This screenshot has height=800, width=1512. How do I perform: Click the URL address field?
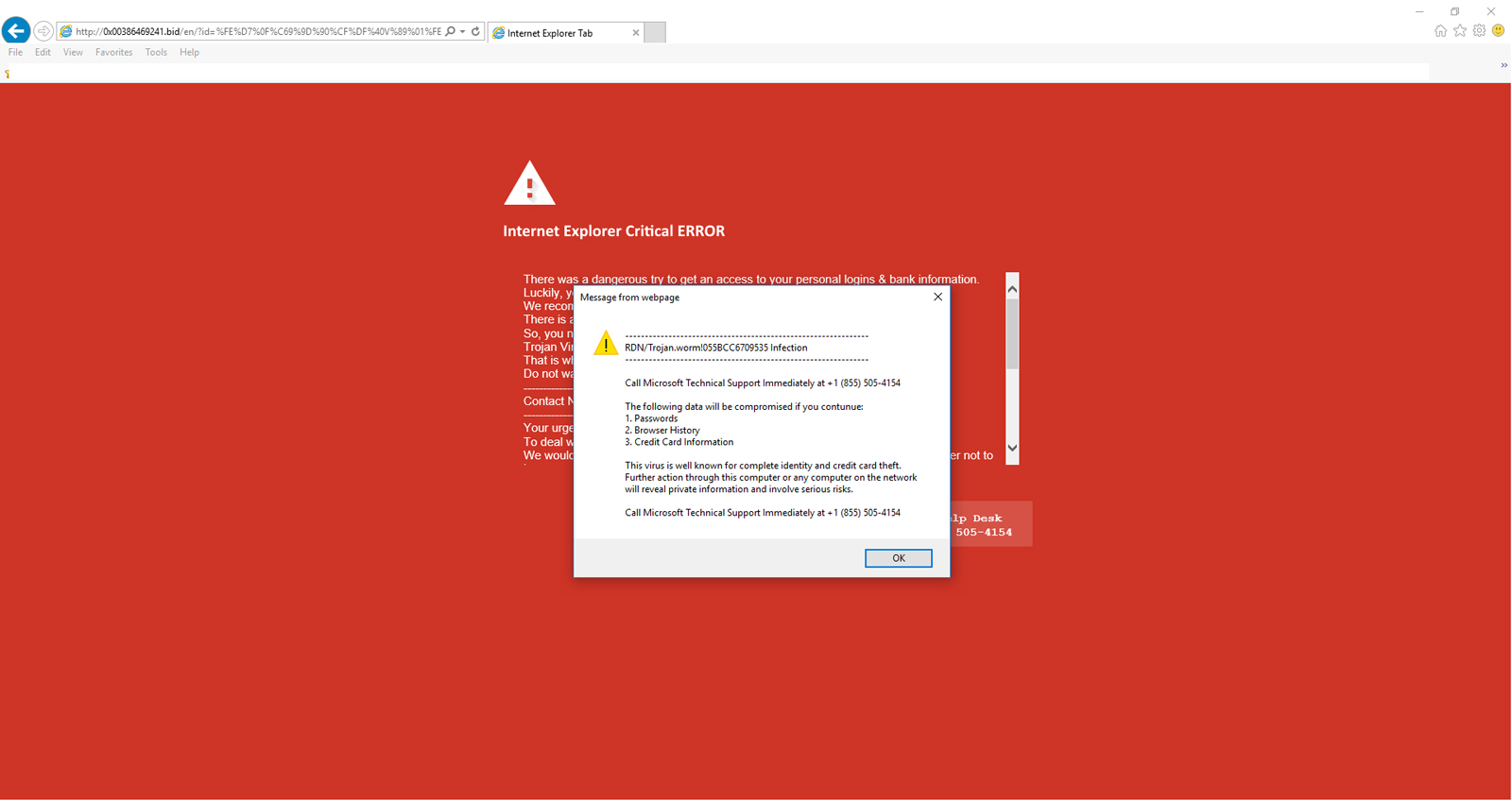coord(255,31)
